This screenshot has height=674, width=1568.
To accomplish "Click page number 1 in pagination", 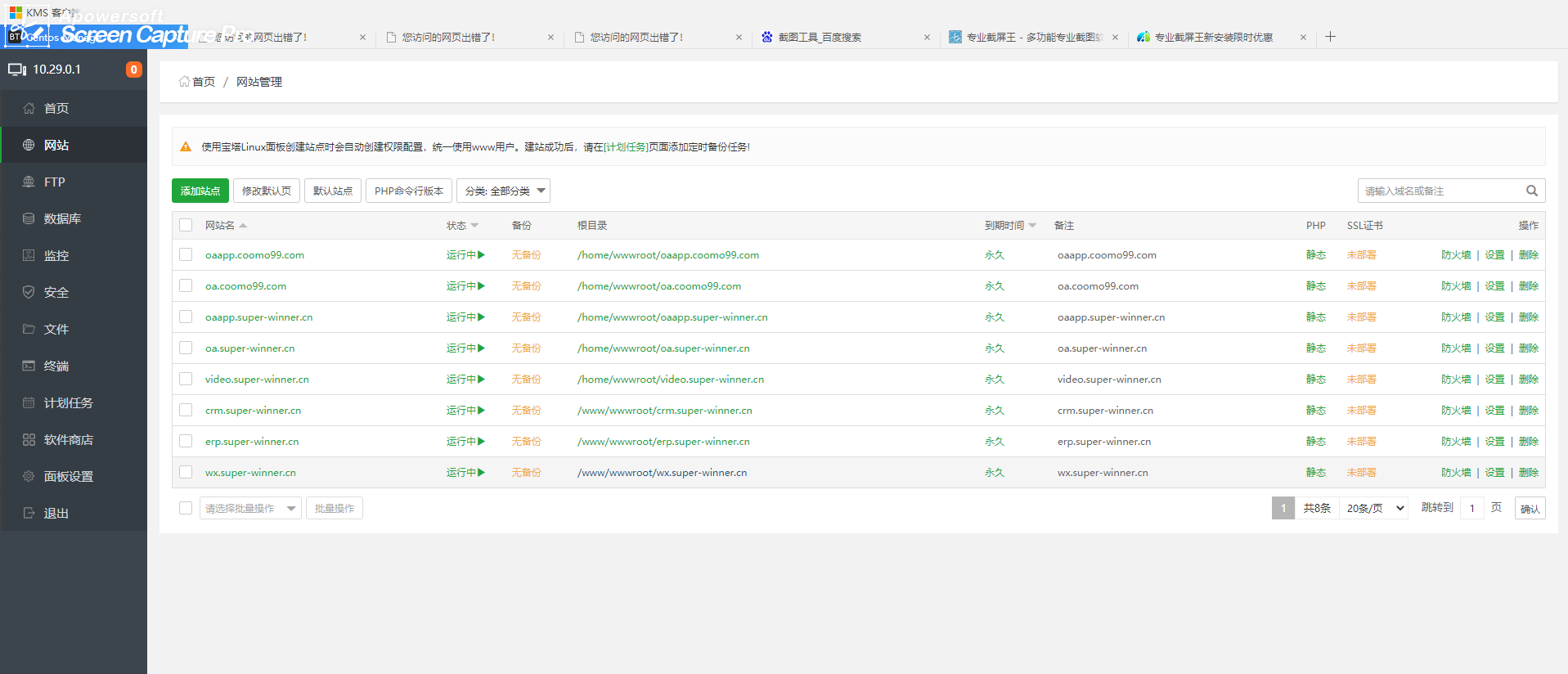I will [1283, 508].
